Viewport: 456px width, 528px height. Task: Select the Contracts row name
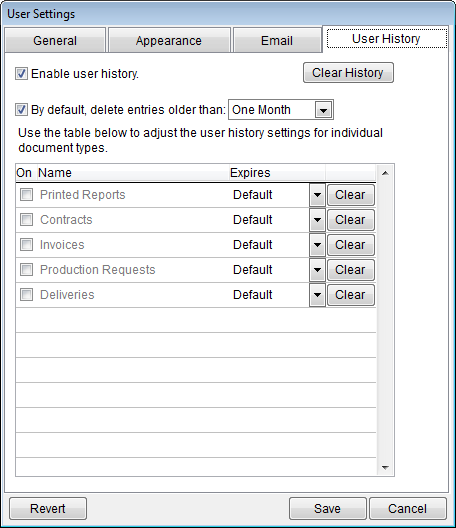tap(66, 220)
